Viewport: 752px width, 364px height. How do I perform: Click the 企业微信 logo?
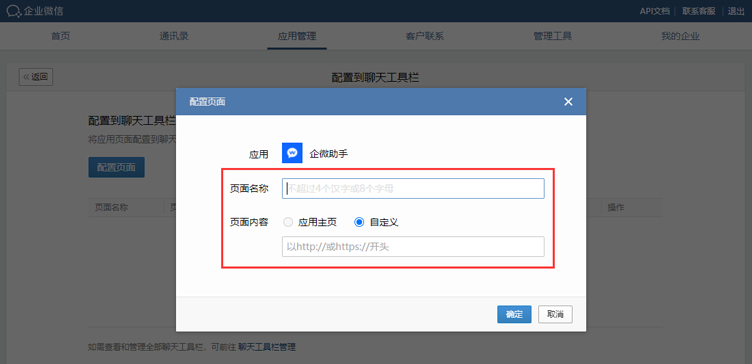(x=35, y=11)
